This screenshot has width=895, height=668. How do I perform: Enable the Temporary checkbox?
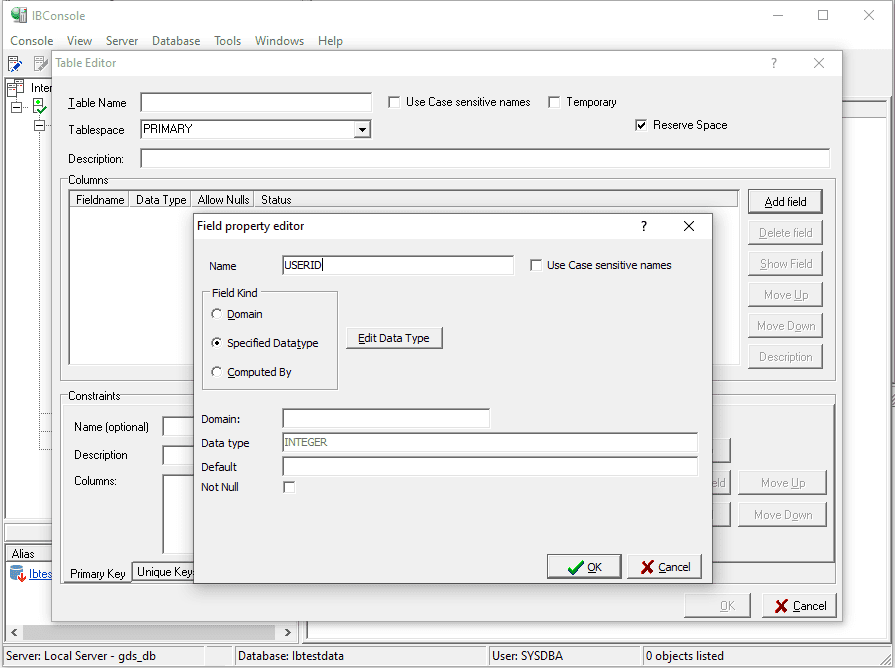tap(553, 101)
